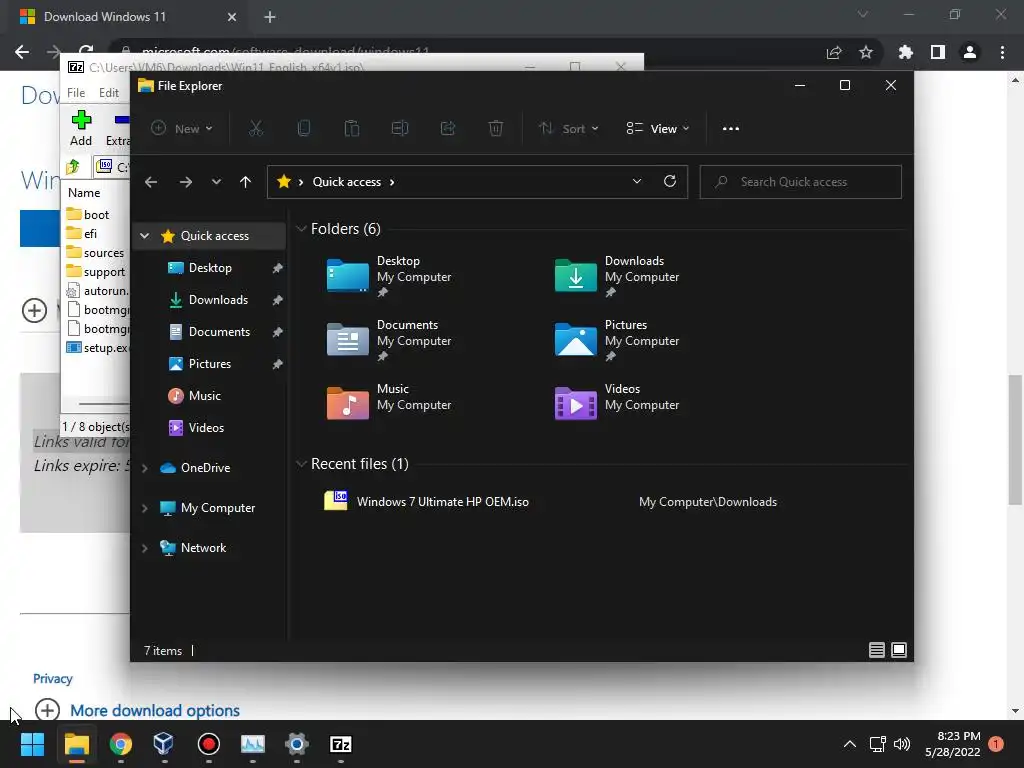Open the New dropdown in File Explorer

(x=182, y=129)
